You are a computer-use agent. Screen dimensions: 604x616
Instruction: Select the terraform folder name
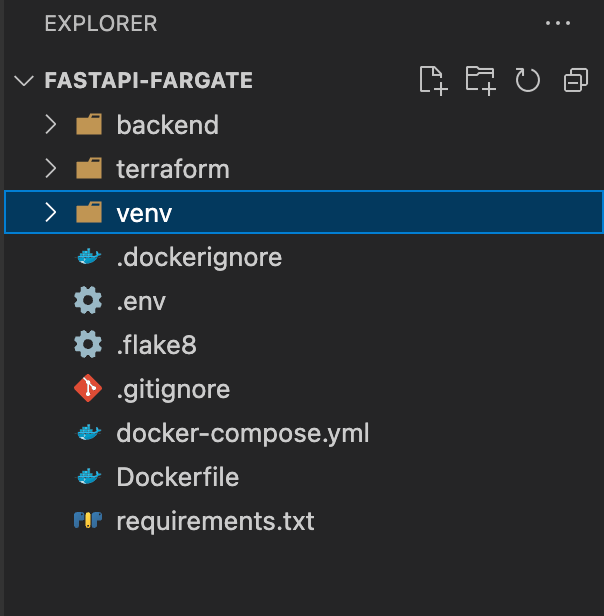(173, 169)
